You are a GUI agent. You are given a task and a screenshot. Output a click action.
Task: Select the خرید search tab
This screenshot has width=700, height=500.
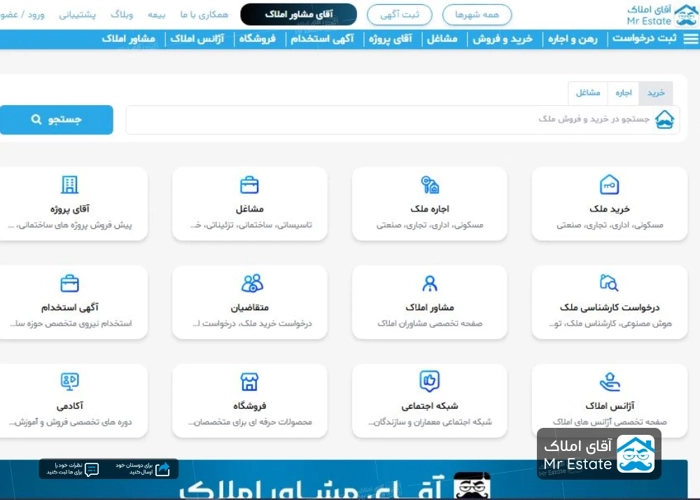coord(656,93)
